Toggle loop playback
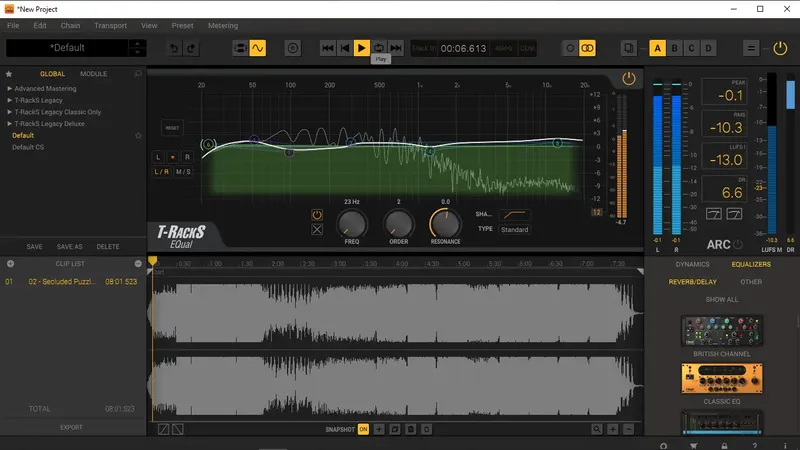The height and width of the screenshot is (450, 800). (x=379, y=48)
